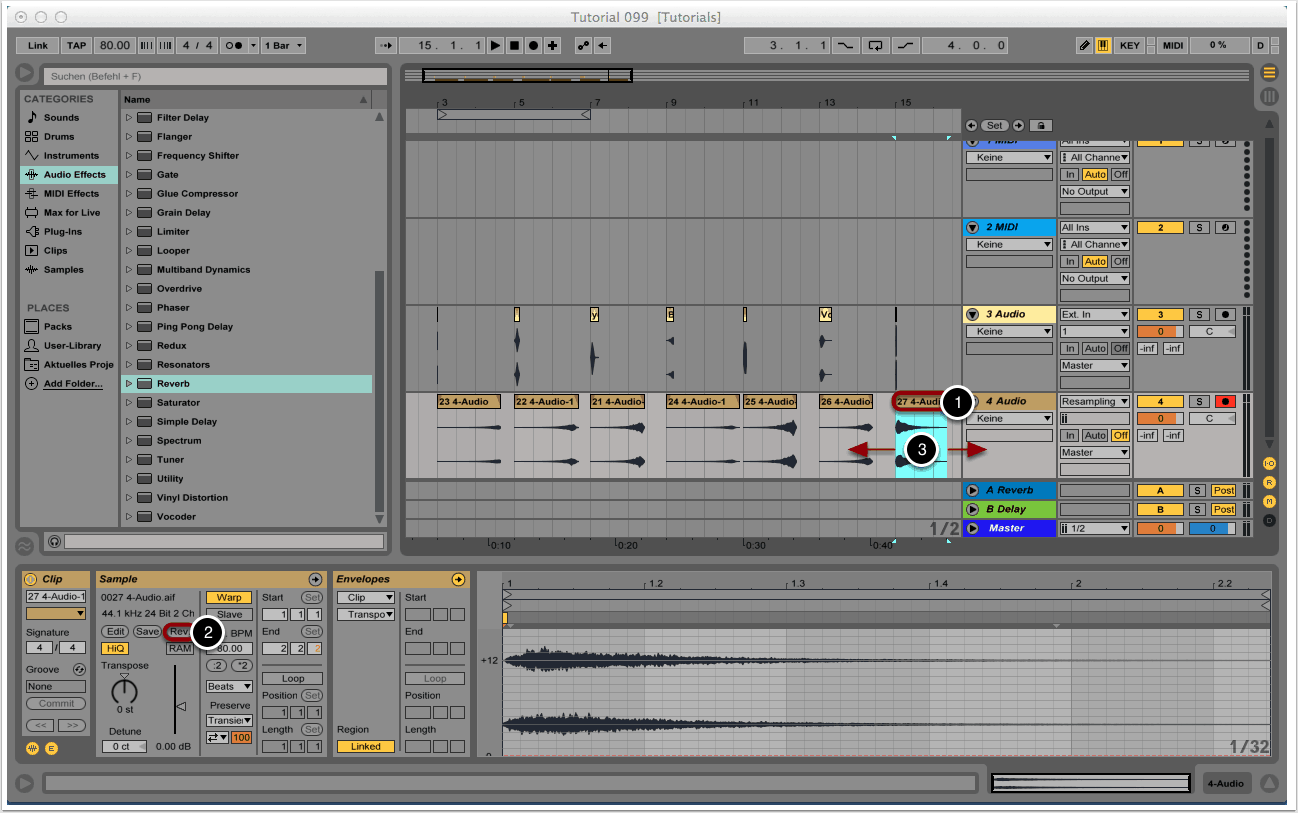Click the Groove hot-swap icon
Image resolution: width=1298 pixels, height=813 pixels.
(x=80, y=669)
